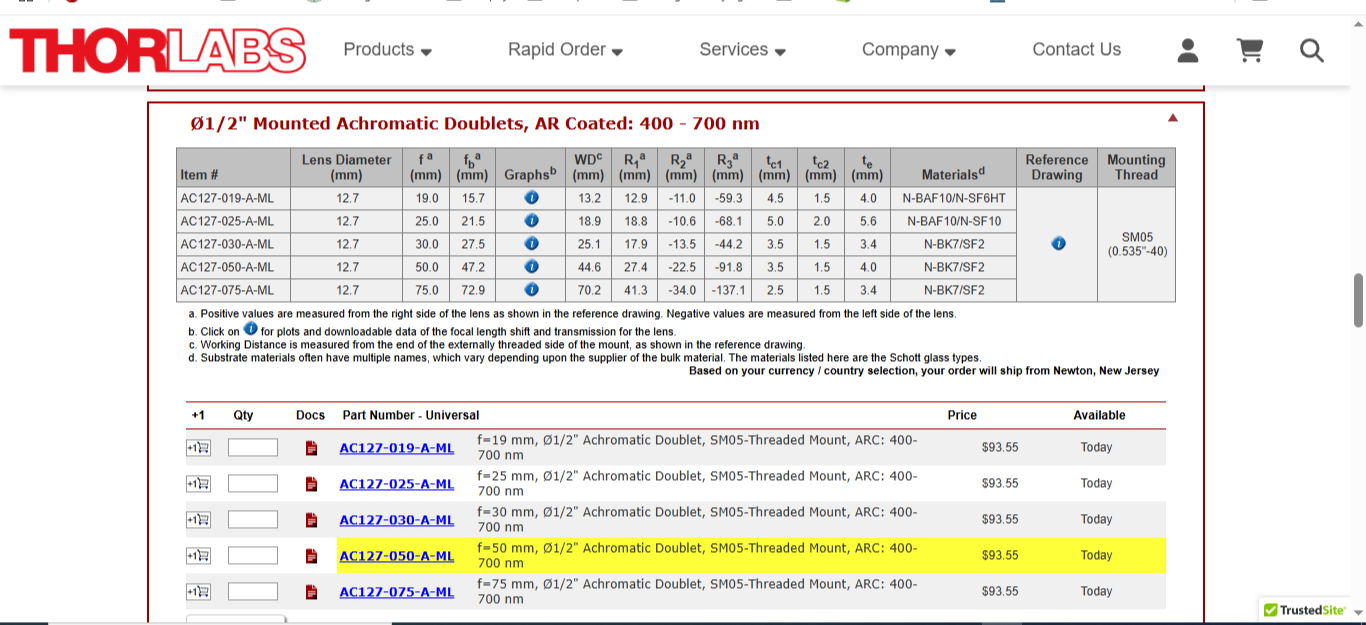Select the $93.55 price for AC127-050-A-ML
Image resolution: width=1366 pixels, height=625 pixels.
(x=1000, y=556)
